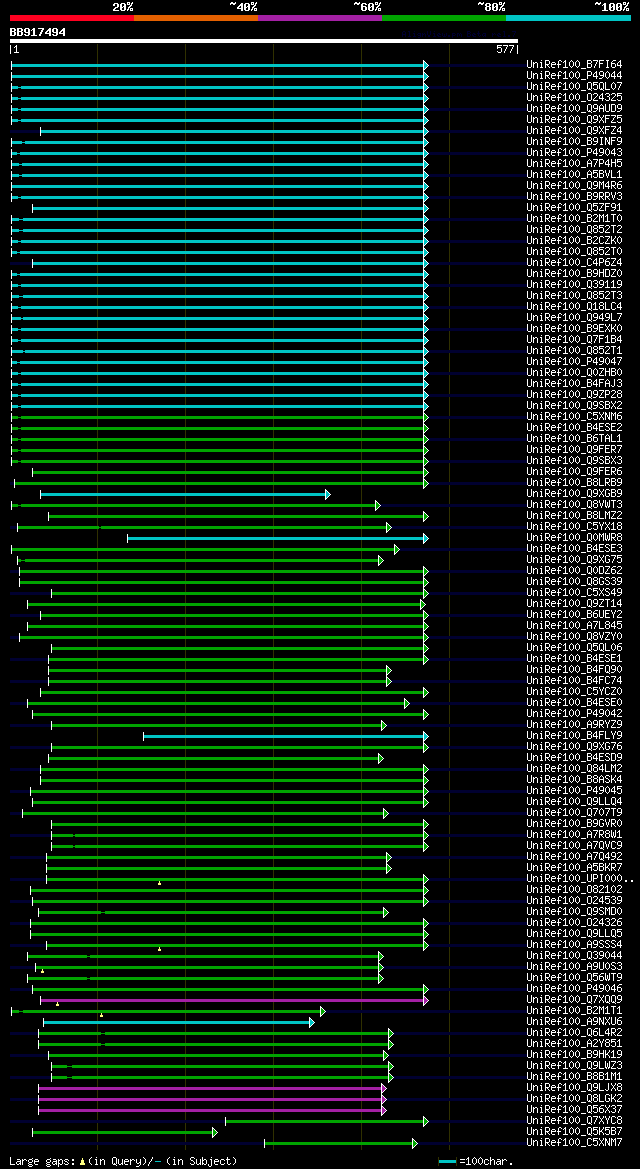
Task: Click the =100char. scale legend
Action: (x=476, y=1161)
